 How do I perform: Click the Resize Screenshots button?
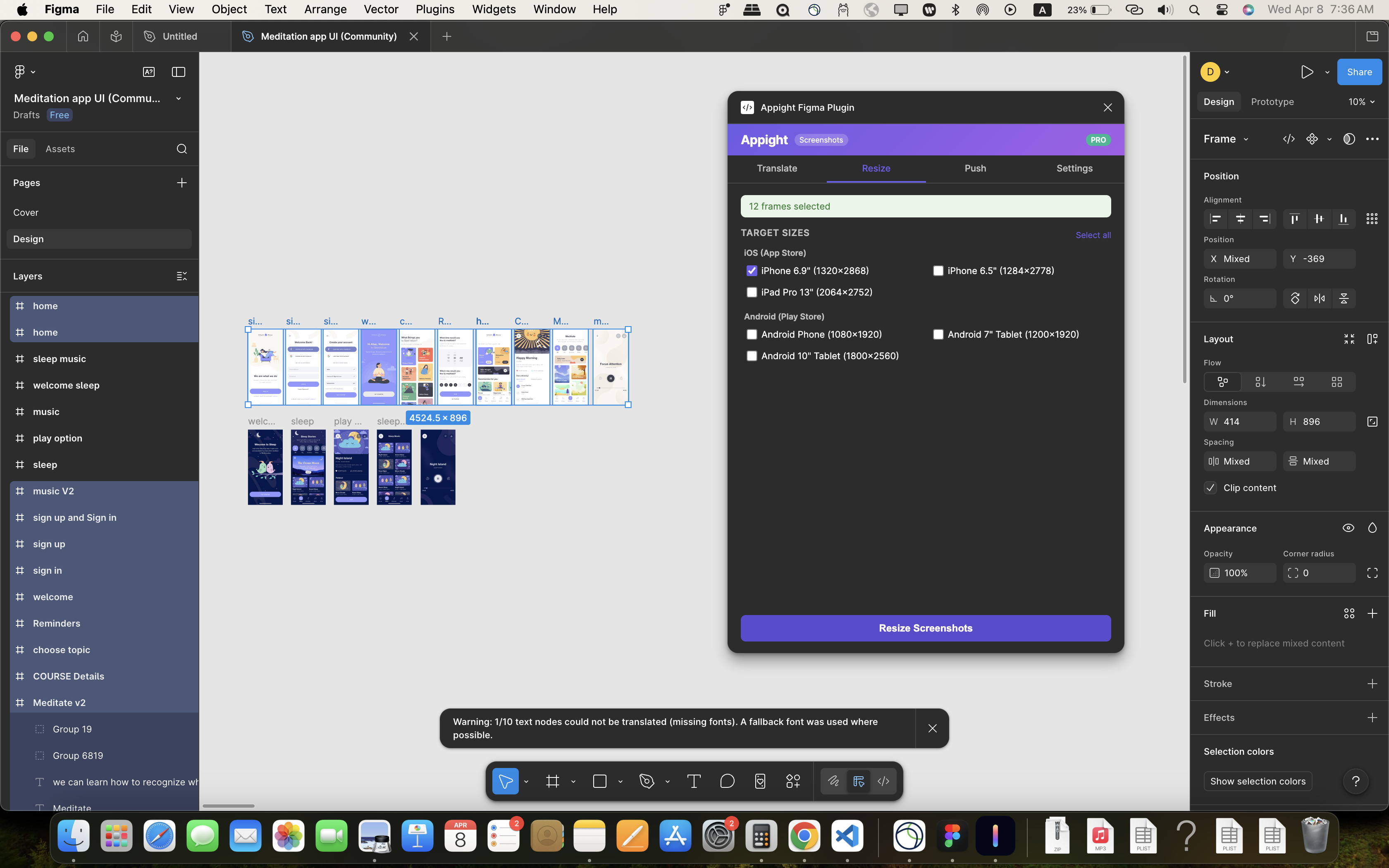[x=925, y=627]
